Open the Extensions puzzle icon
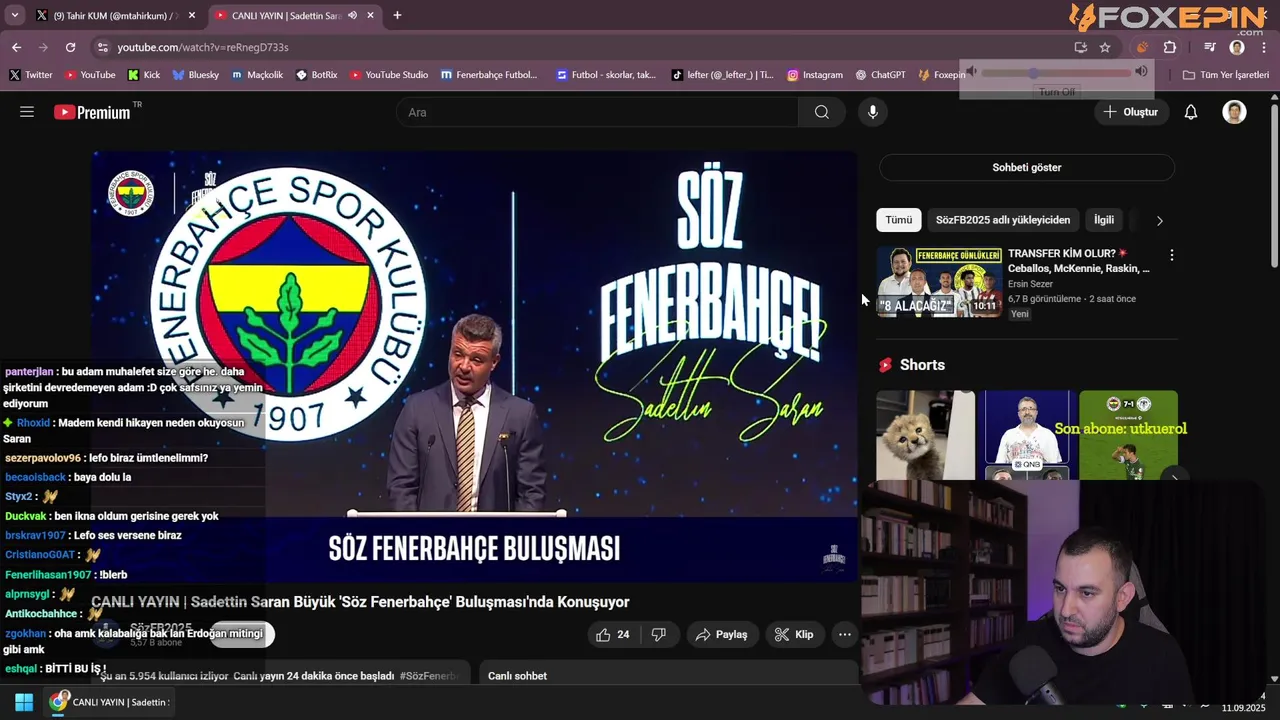Image resolution: width=1280 pixels, height=720 pixels. tap(1170, 47)
